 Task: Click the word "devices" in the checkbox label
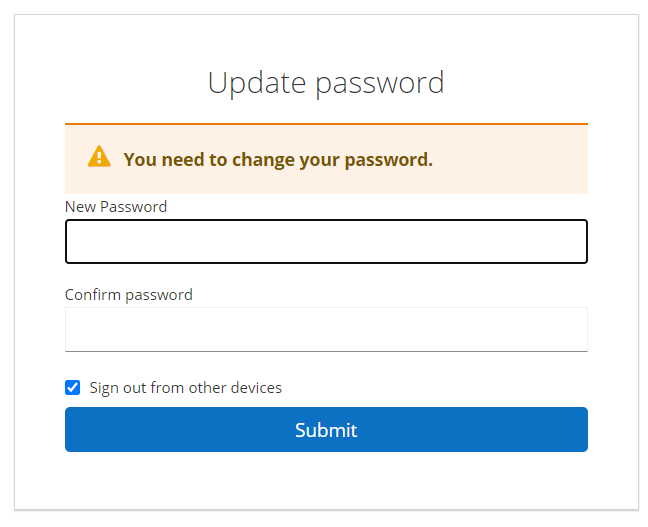[255, 388]
